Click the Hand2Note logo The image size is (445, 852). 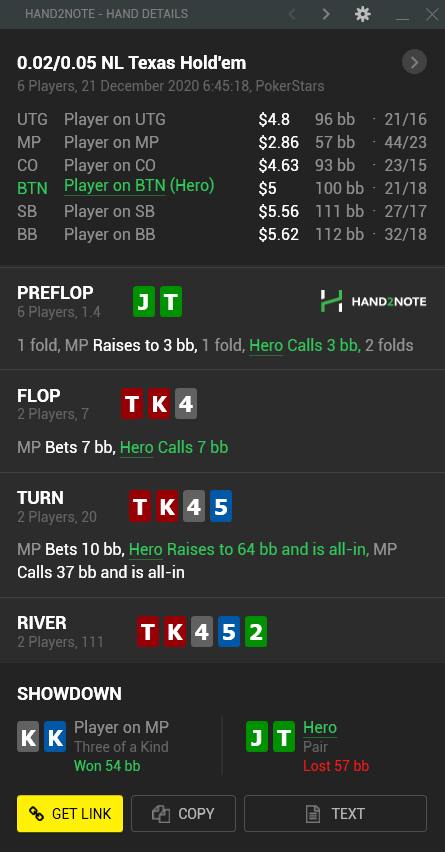coord(373,301)
